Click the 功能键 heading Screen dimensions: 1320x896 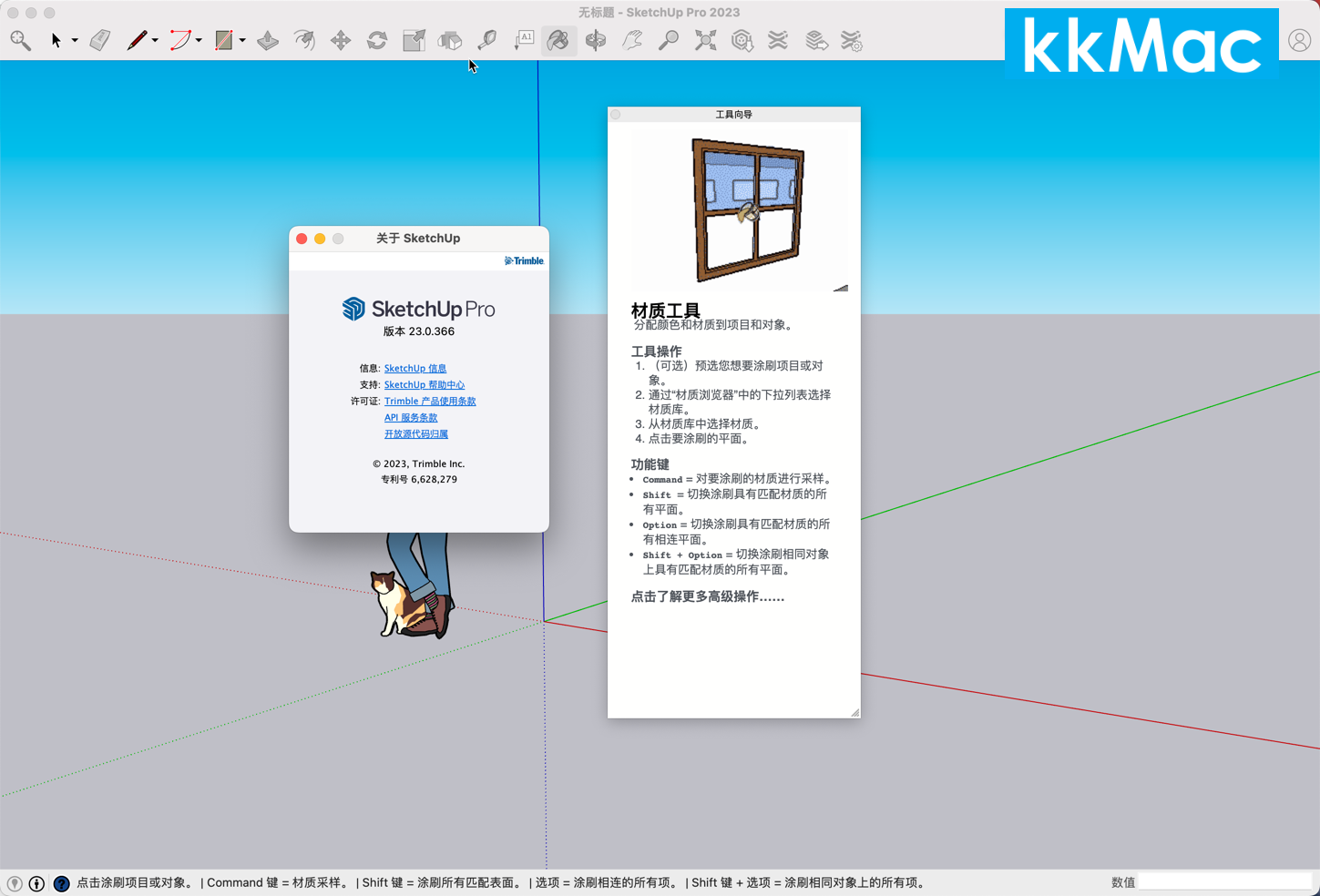click(650, 463)
